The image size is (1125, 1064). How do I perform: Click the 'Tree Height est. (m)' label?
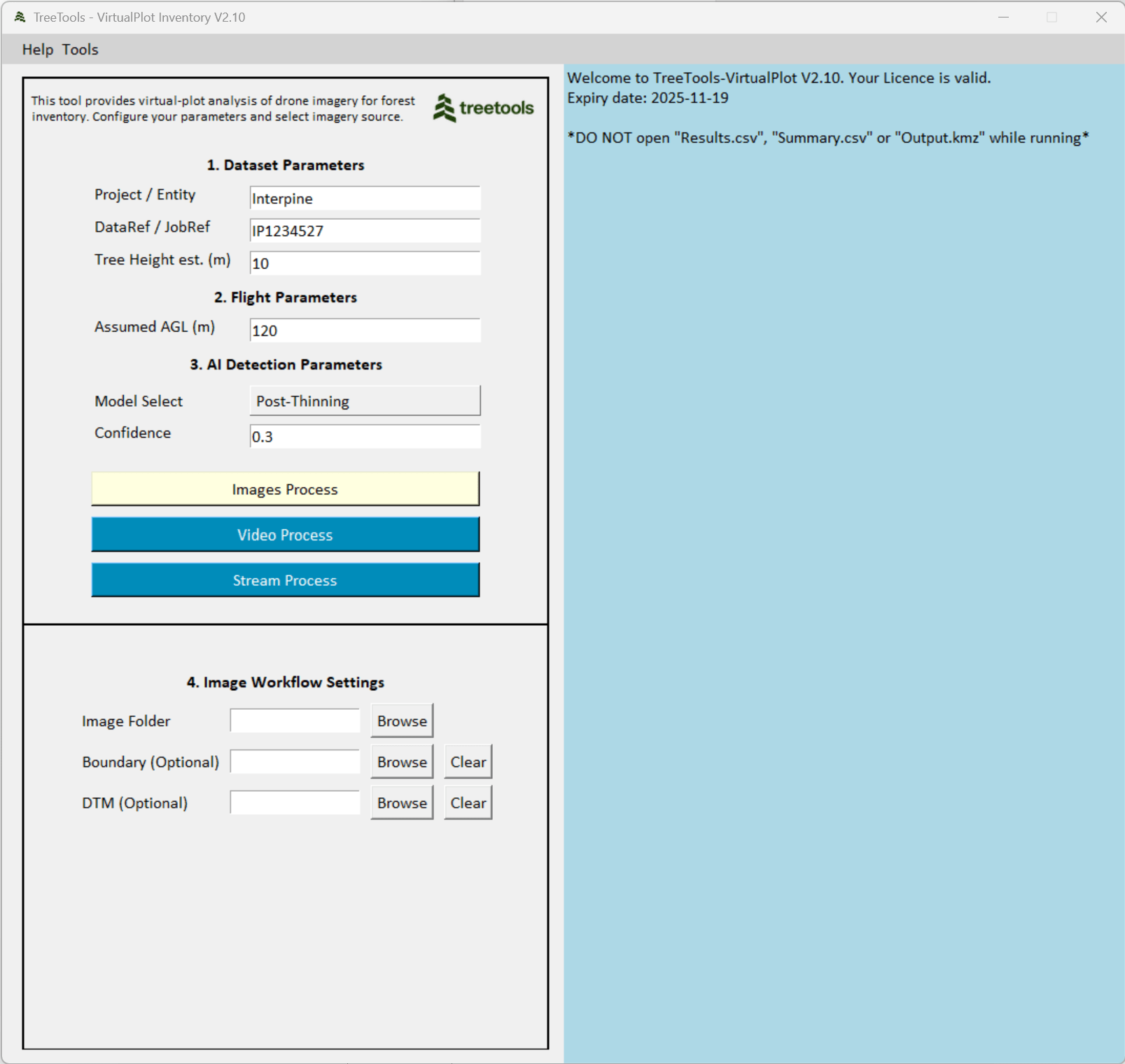tap(162, 260)
